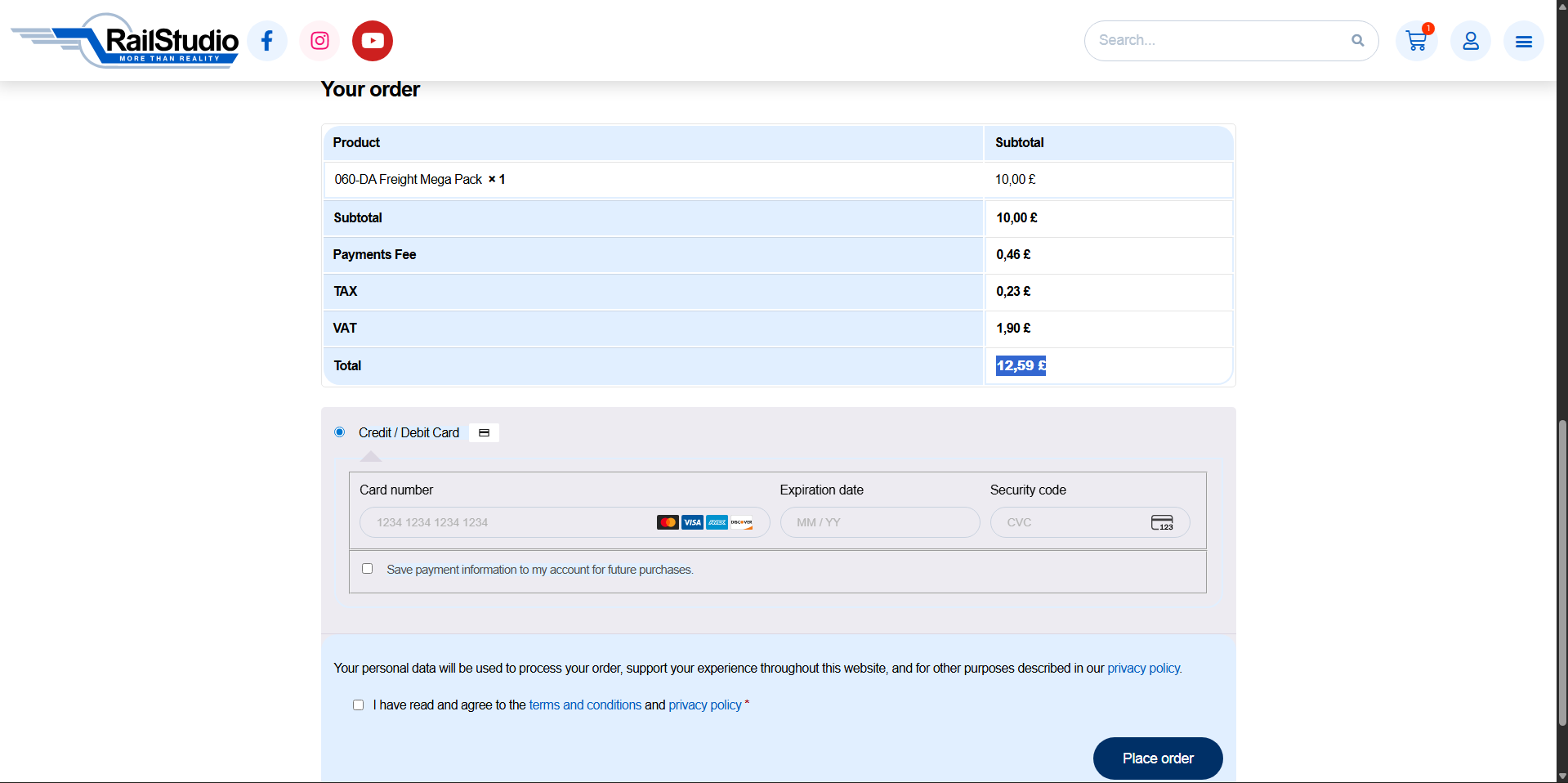
Task: Open the user account icon
Action: click(x=1471, y=41)
